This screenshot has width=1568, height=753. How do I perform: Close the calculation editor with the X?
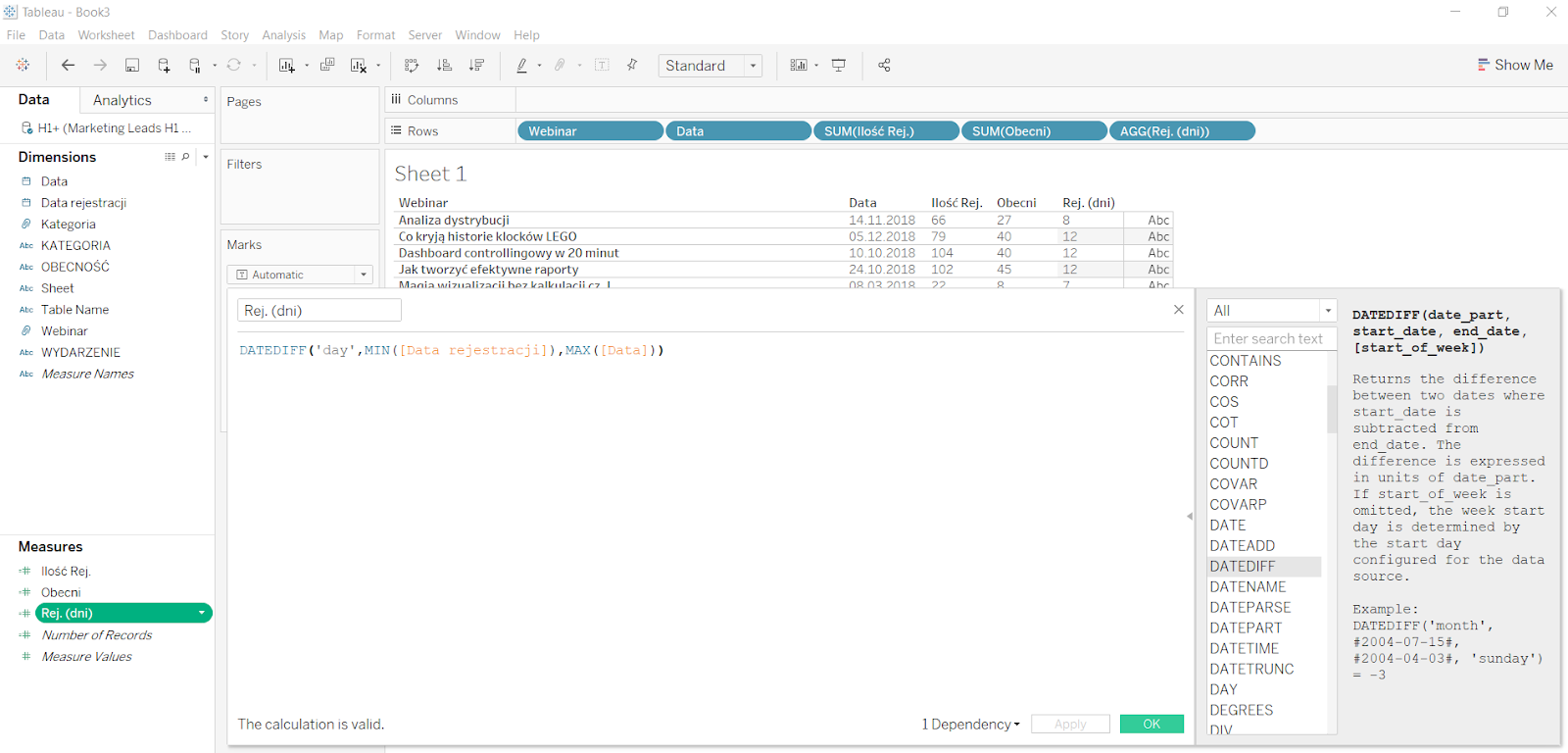tap(1178, 310)
